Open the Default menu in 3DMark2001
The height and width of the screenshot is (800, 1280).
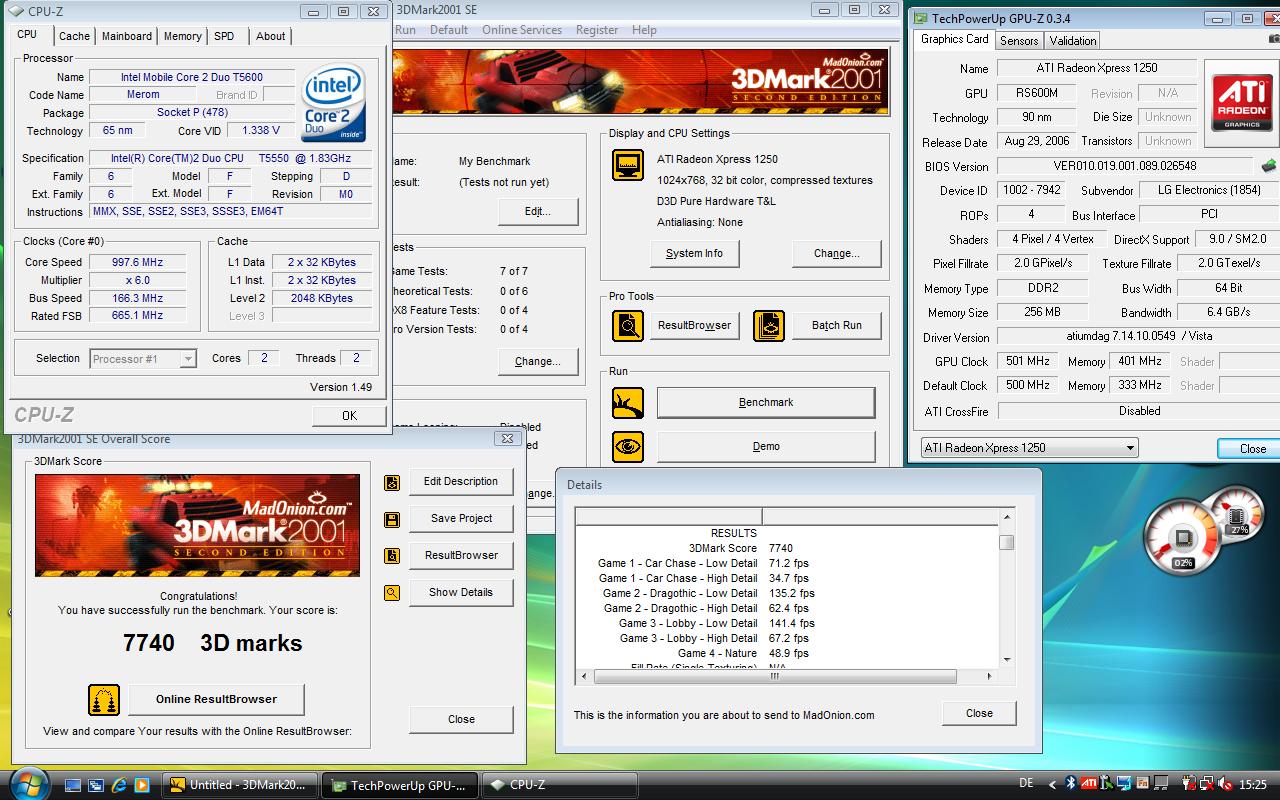[x=449, y=30]
